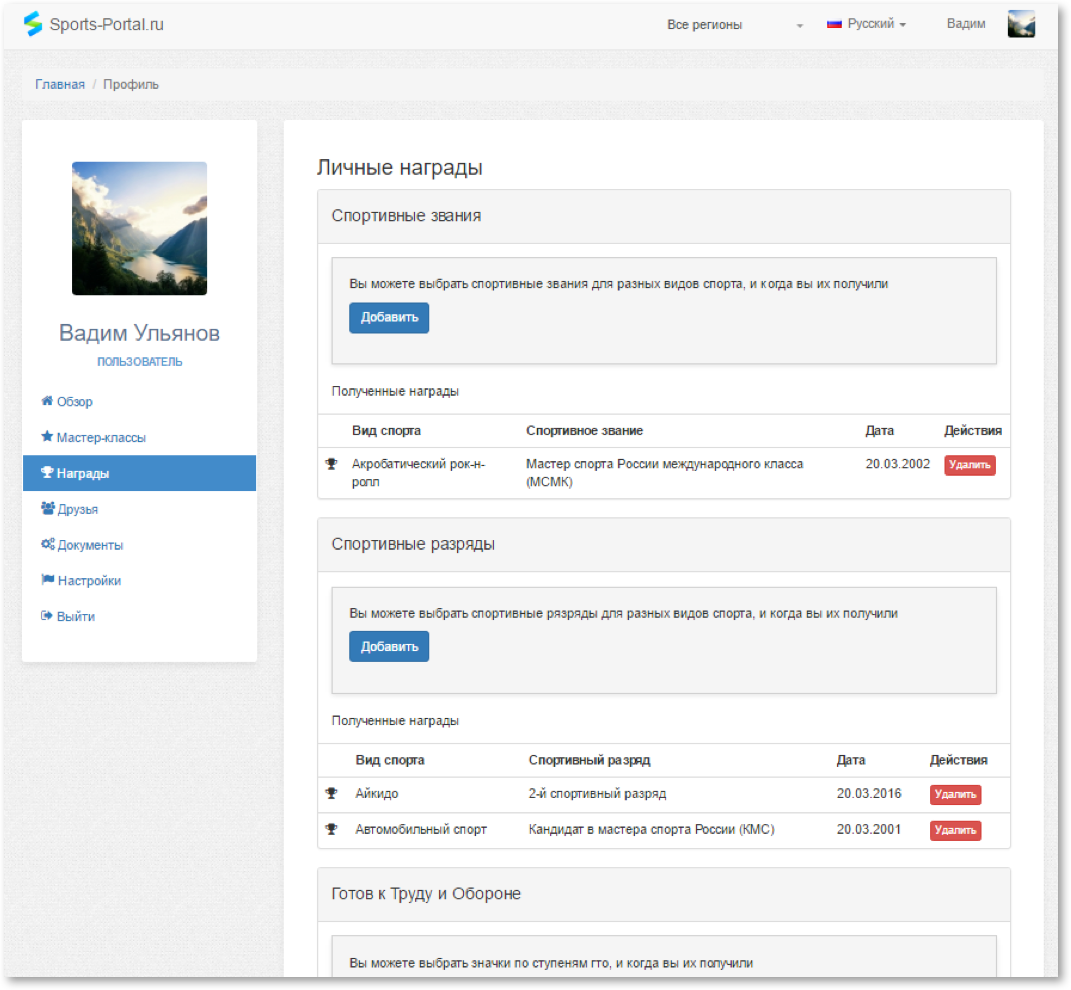This screenshot has width=1071, height=990.
Task: Click the people icon beside Друзья
Action: (x=48, y=508)
